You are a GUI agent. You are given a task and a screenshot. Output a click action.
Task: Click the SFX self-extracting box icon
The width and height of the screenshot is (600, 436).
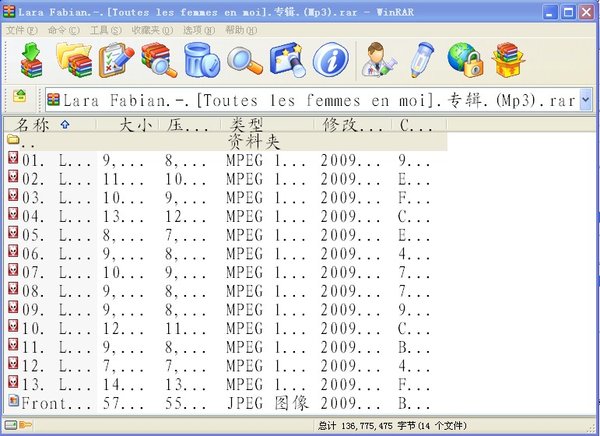[x=508, y=60]
